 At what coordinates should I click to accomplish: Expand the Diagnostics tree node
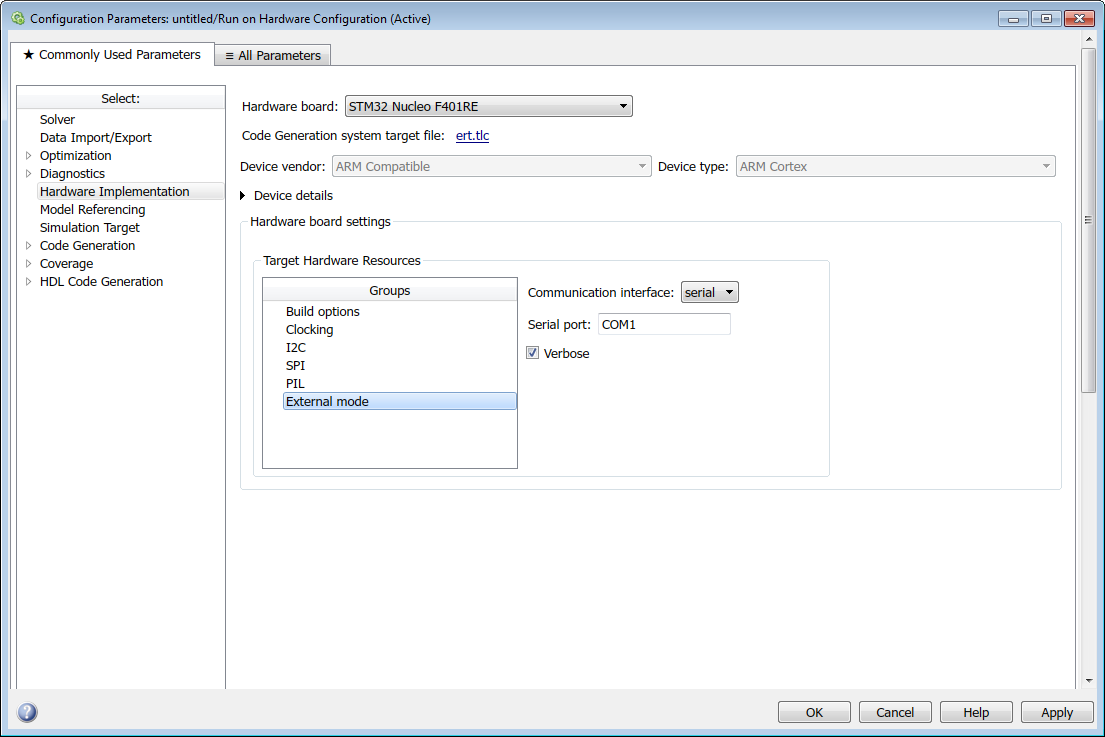point(28,173)
